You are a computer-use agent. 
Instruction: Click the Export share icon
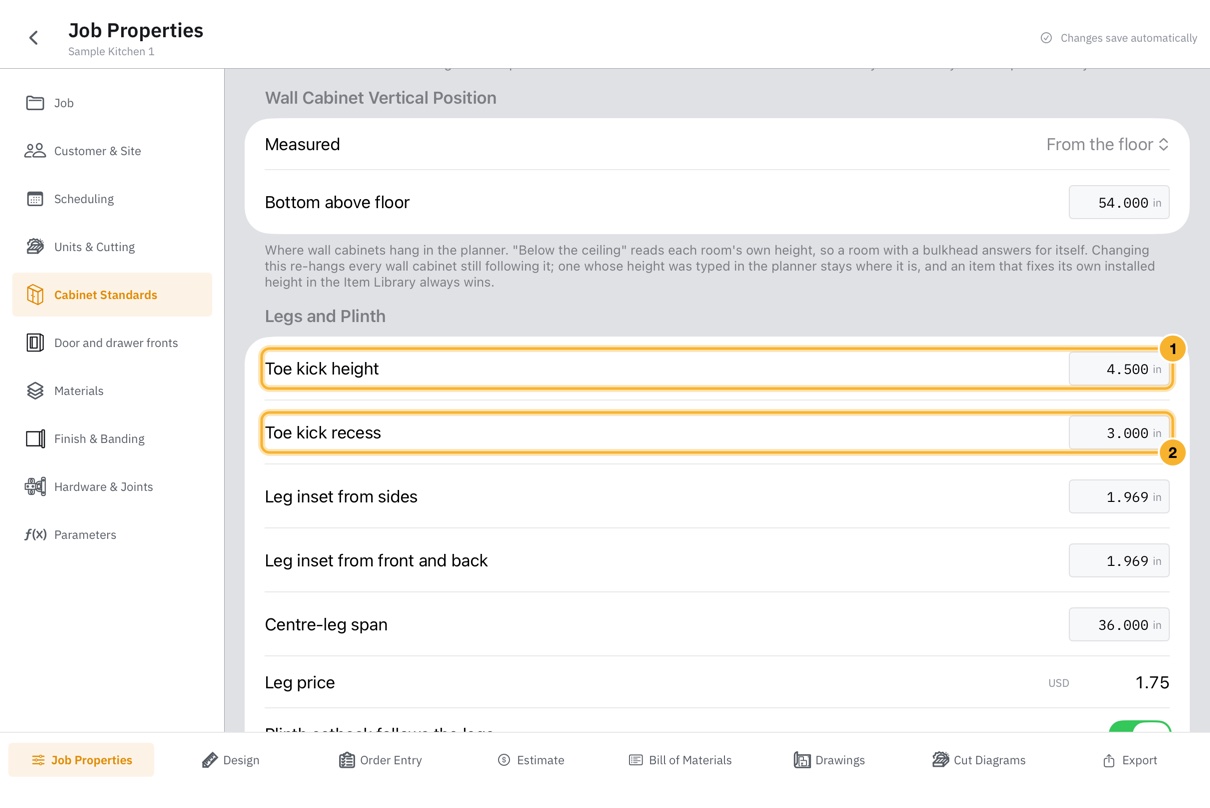coord(1108,760)
